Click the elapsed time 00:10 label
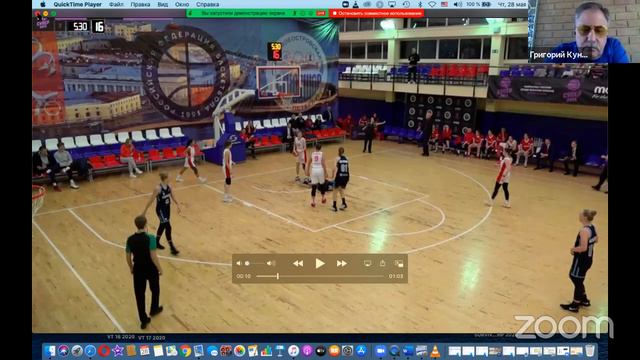 [x=244, y=276]
